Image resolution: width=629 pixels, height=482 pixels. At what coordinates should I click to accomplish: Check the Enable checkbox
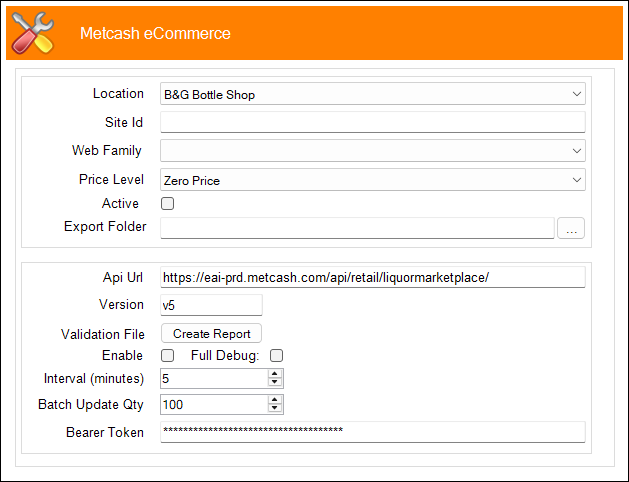tap(167, 356)
